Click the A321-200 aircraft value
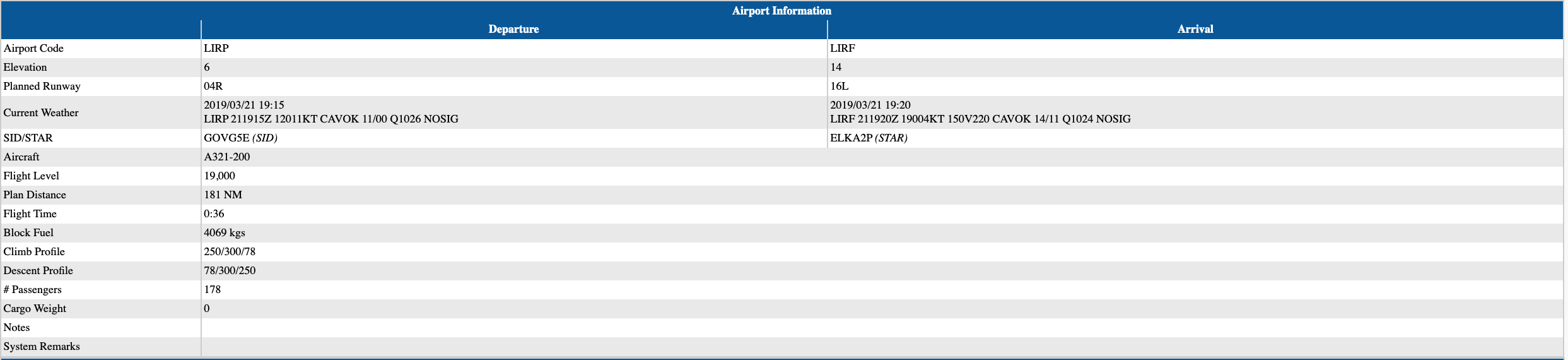This screenshot has height=360, width=1568. coord(227,157)
